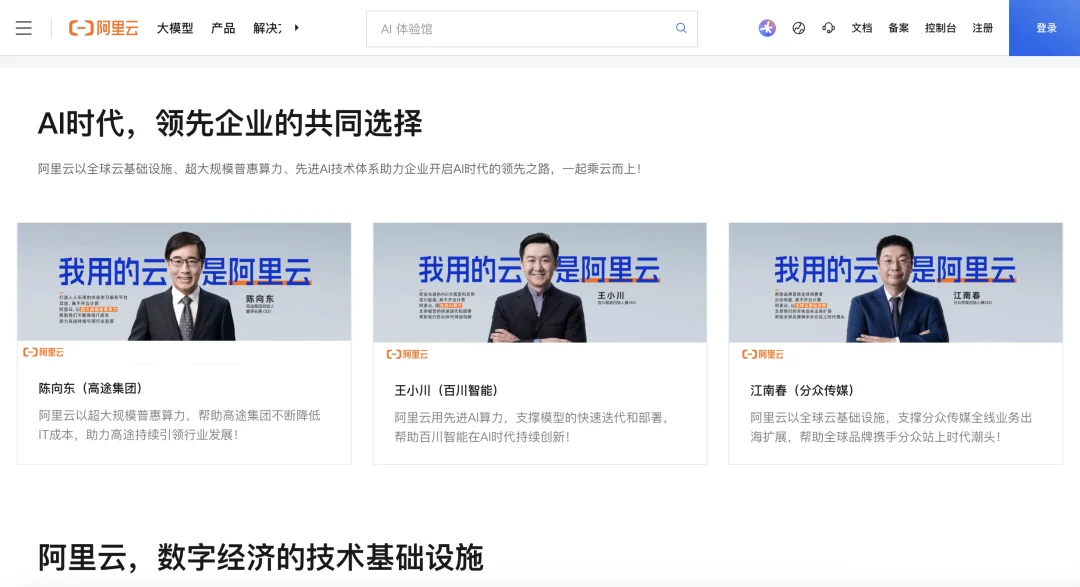Open the hamburger navigation menu
1080x587 pixels.
click(24, 28)
